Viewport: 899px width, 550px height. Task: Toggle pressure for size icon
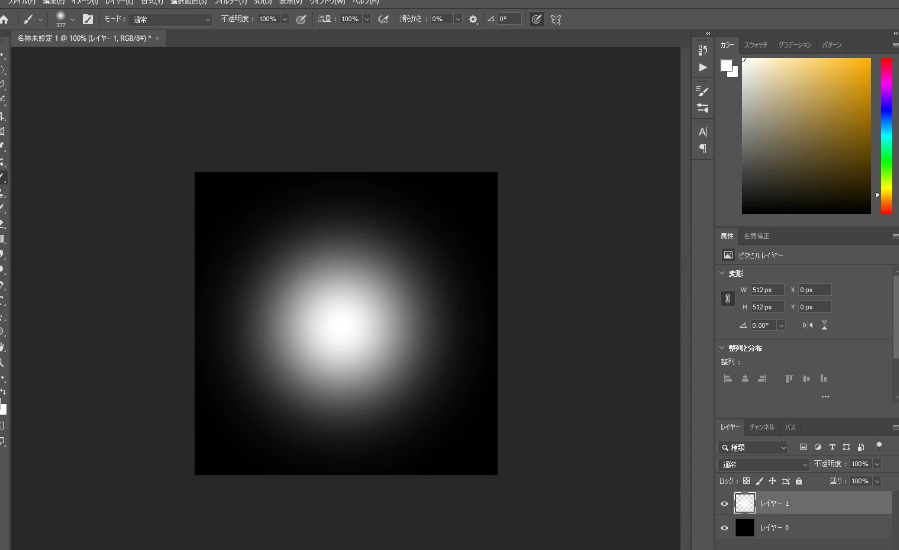(x=536, y=19)
